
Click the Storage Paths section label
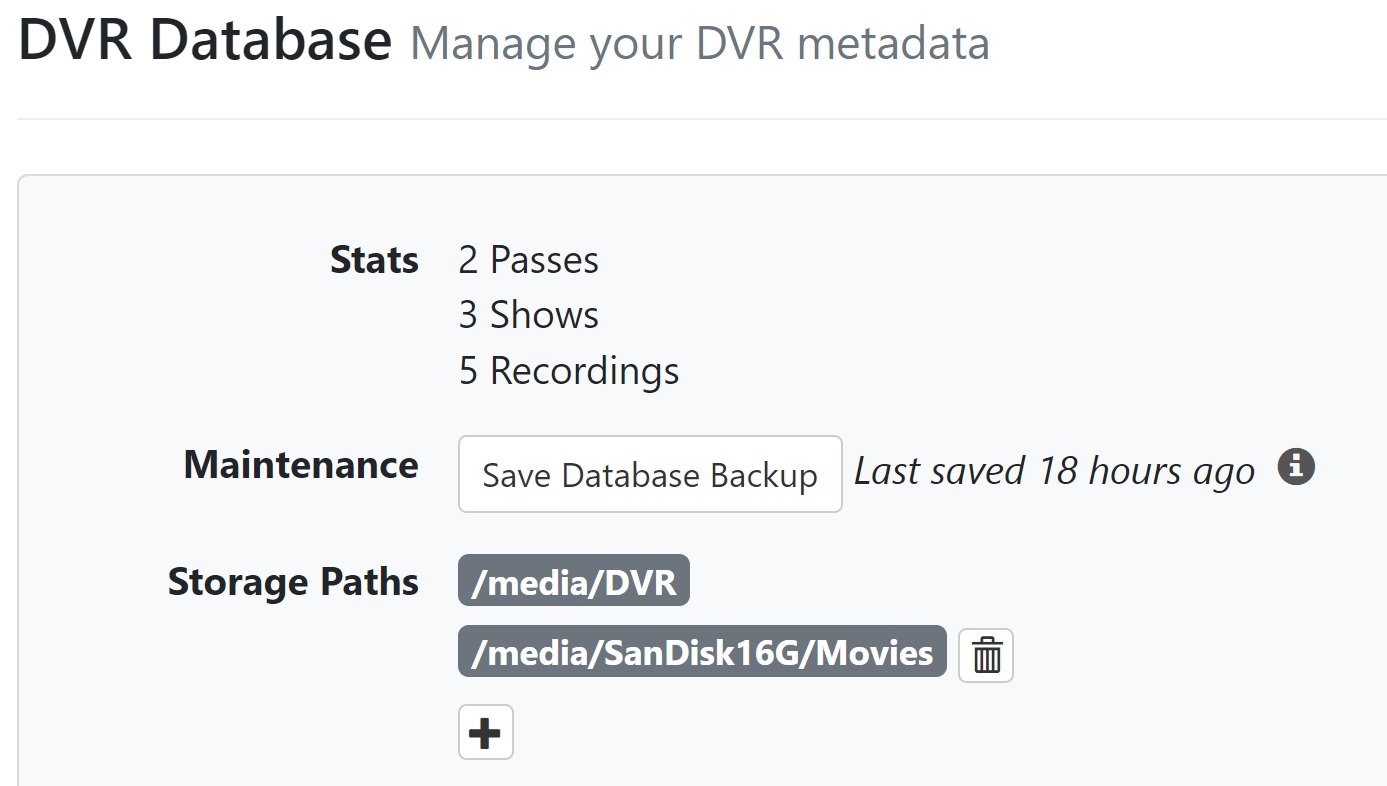[x=293, y=581]
